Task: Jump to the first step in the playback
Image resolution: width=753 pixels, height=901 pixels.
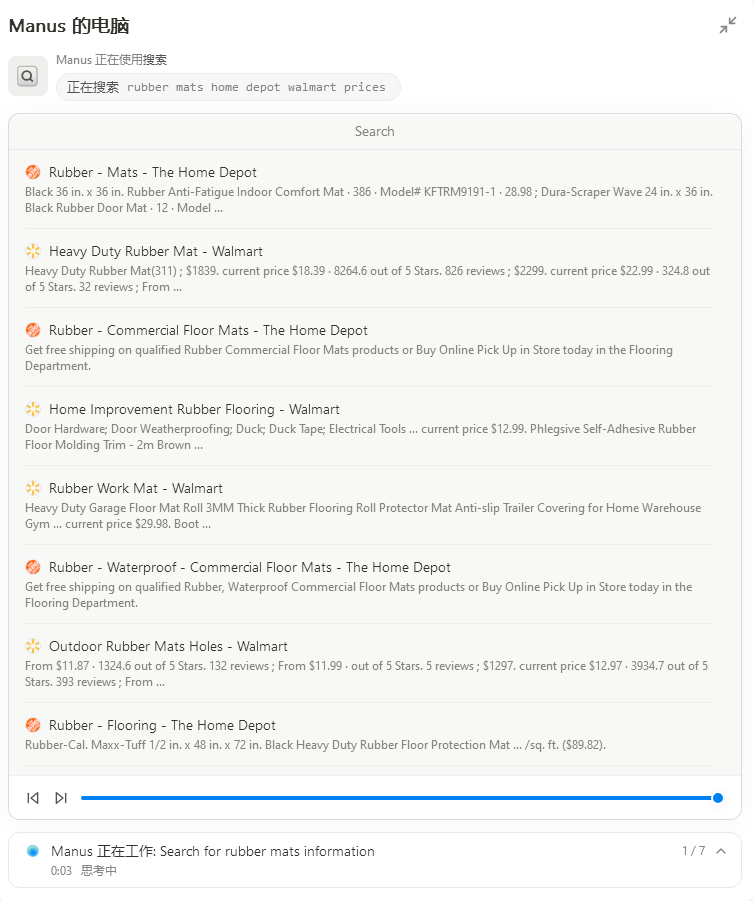Action: (x=33, y=798)
